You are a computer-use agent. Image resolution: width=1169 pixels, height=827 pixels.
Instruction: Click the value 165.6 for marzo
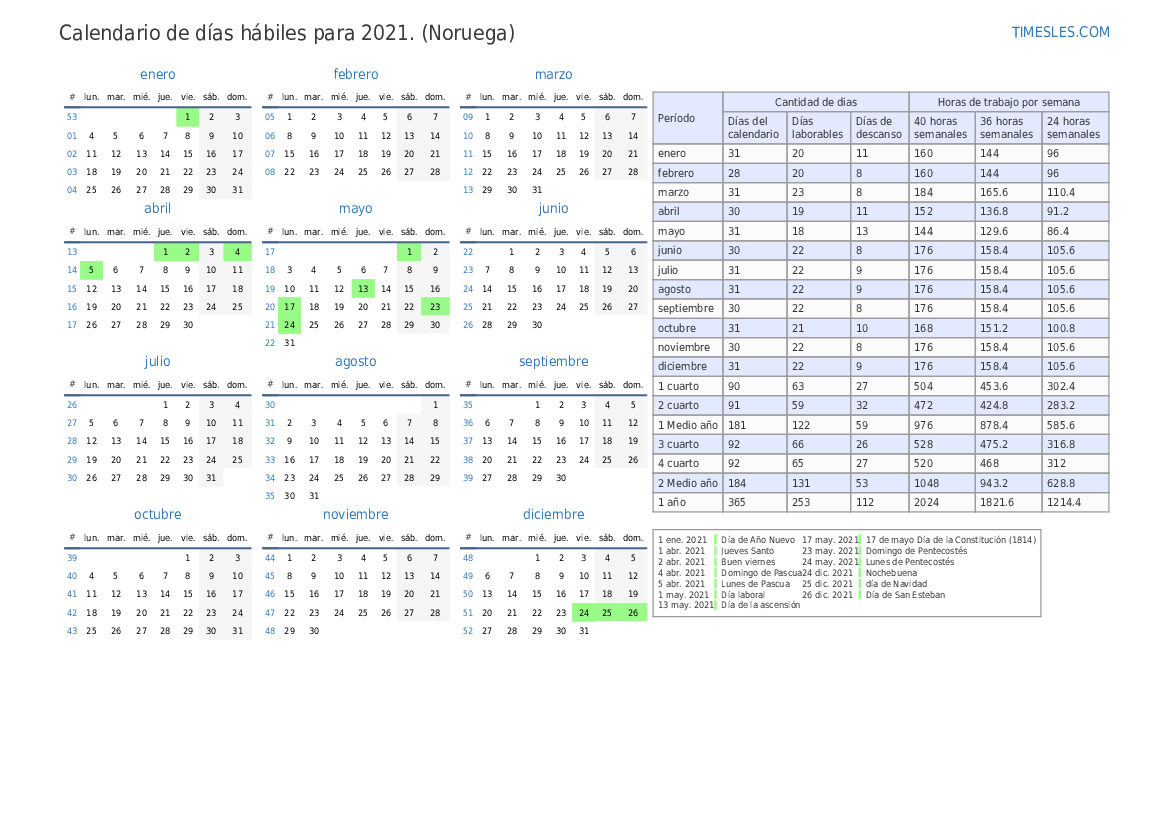point(994,192)
